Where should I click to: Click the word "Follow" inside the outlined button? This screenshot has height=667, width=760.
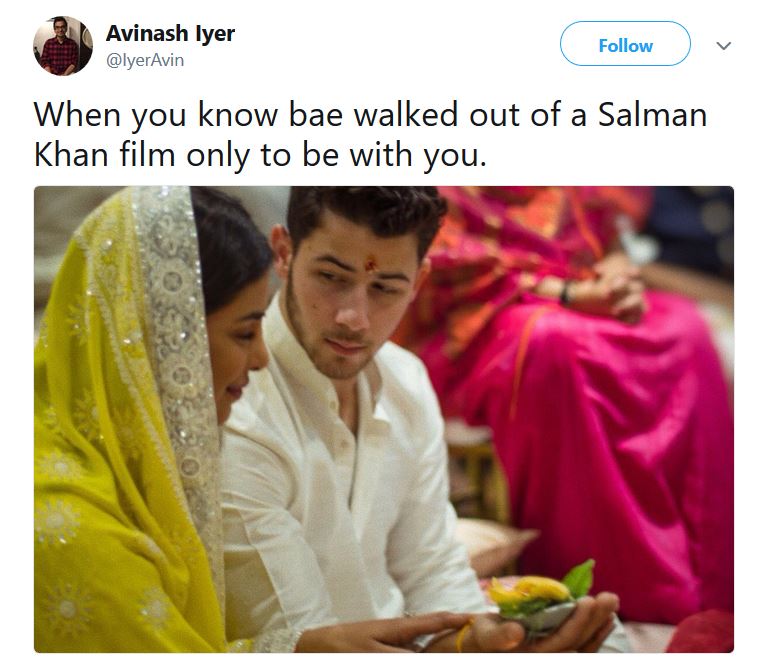tap(625, 46)
